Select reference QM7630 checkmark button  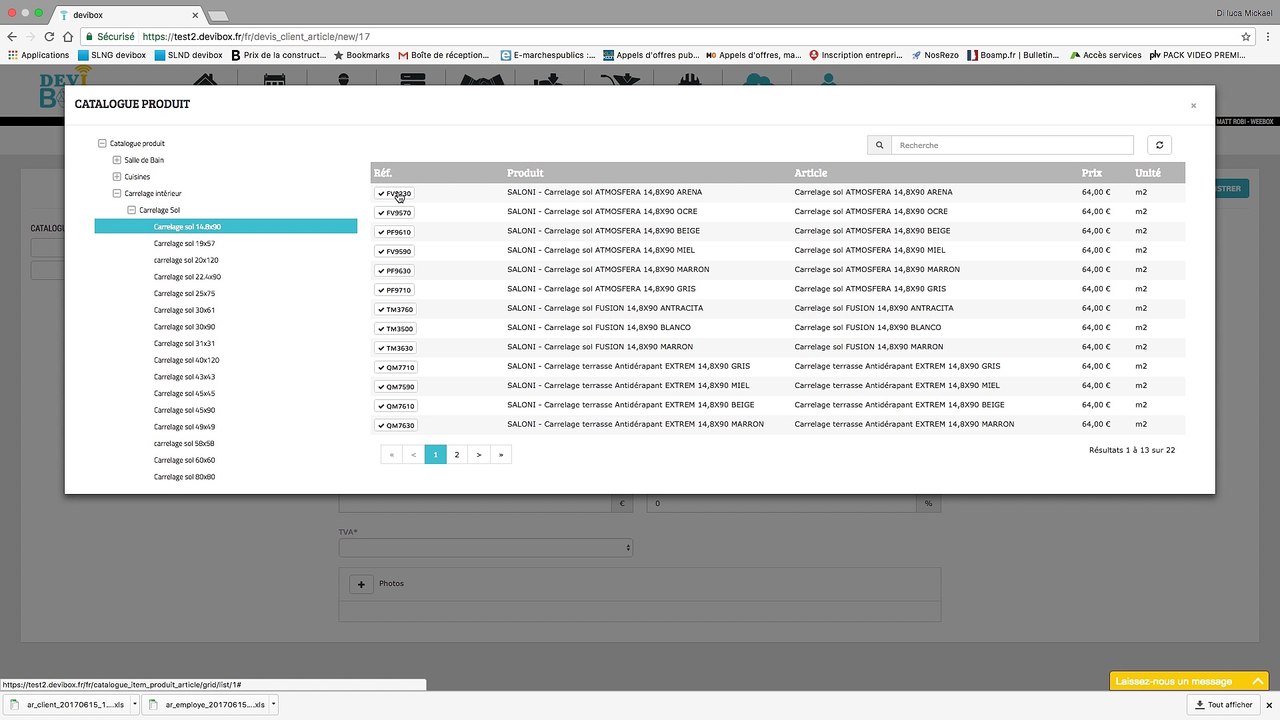coord(395,426)
